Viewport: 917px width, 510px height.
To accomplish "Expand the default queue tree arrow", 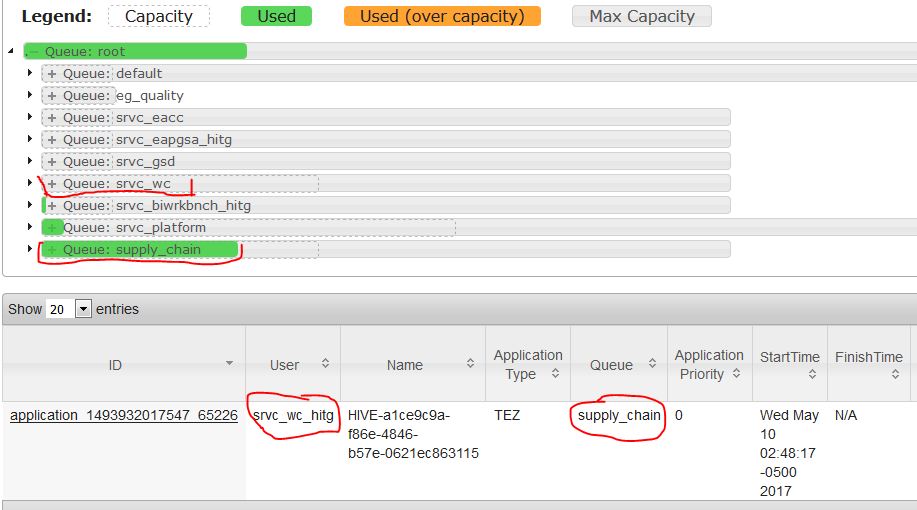I will 30,73.
